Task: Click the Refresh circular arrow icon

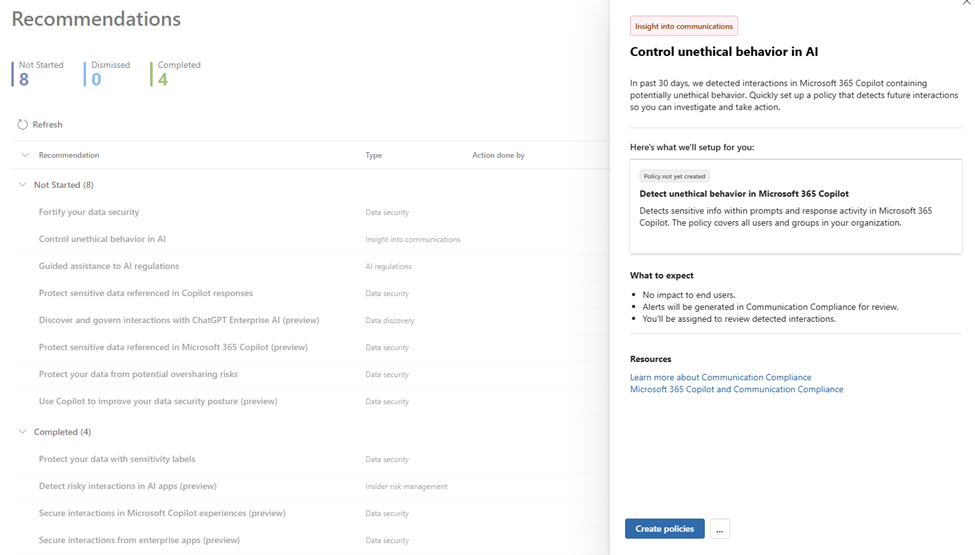Action: 22,125
